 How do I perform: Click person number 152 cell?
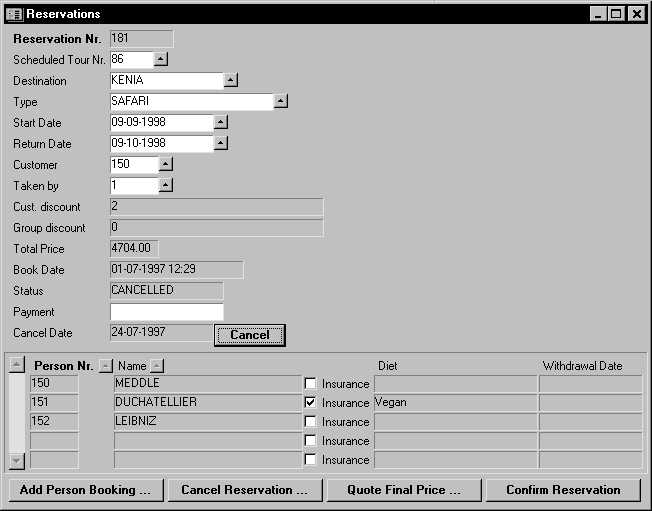point(54,421)
